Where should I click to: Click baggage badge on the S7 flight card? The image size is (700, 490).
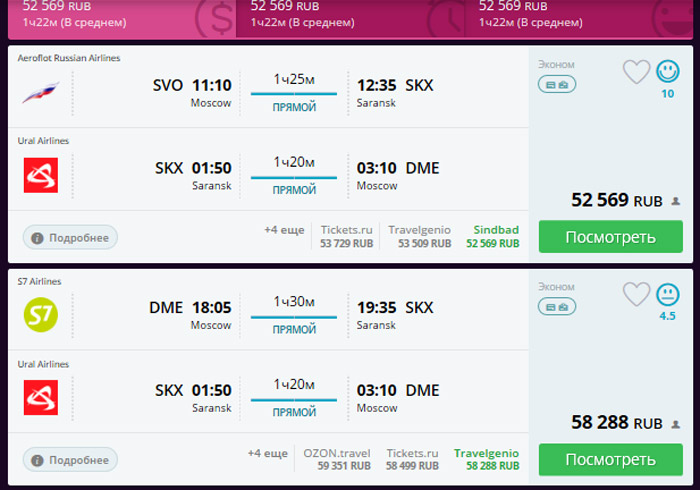click(557, 307)
